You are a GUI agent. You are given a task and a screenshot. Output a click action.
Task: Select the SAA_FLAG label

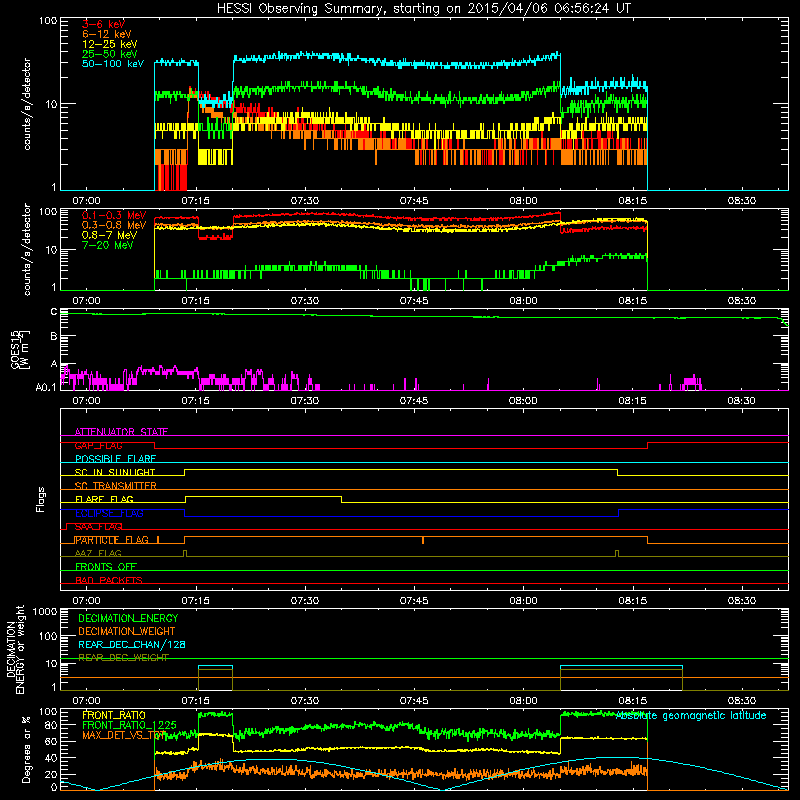98,527
